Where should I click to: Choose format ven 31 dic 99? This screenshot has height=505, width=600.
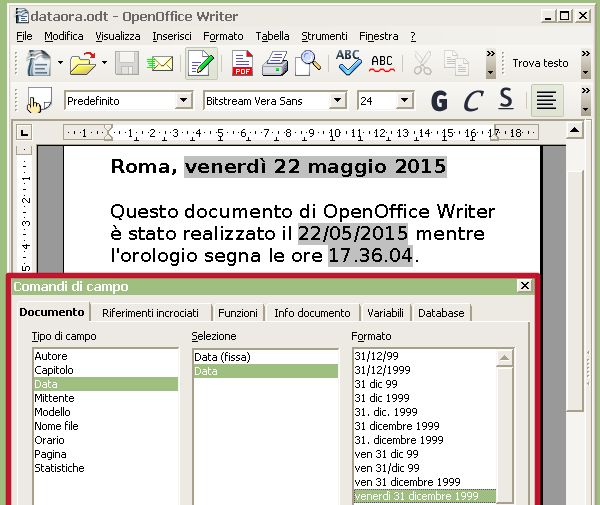click(x=425, y=454)
